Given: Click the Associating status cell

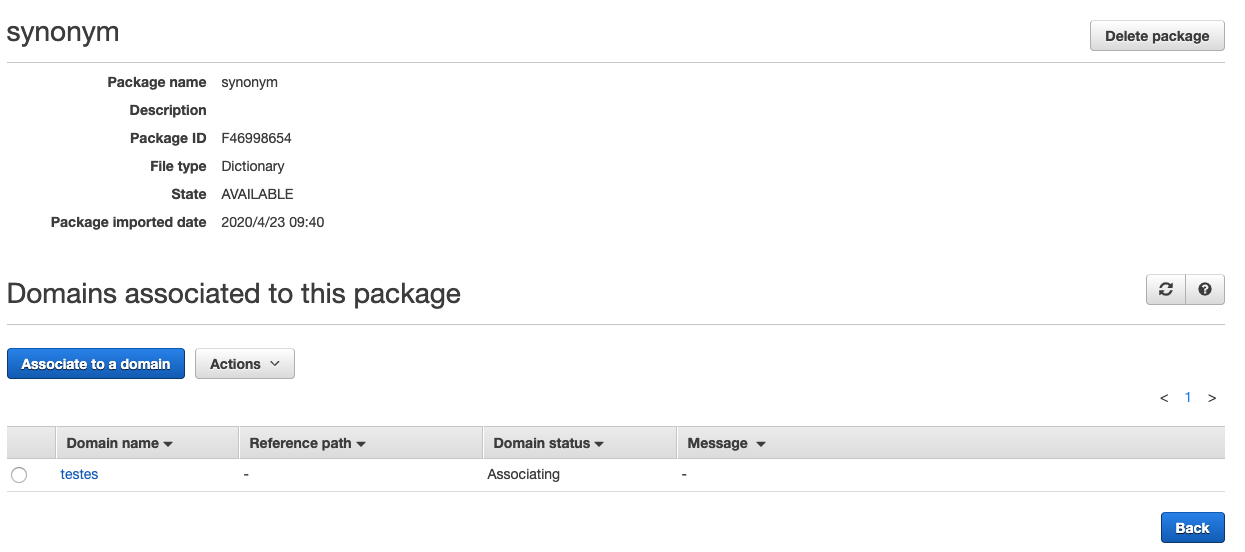Looking at the screenshot, I should [523, 474].
